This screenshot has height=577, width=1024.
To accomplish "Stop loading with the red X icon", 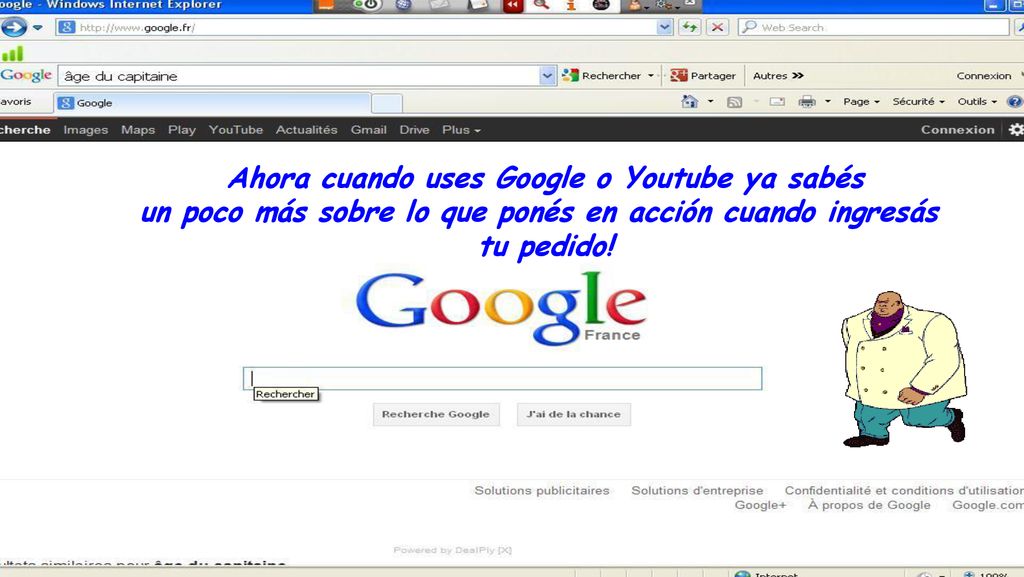I will tap(717, 27).
